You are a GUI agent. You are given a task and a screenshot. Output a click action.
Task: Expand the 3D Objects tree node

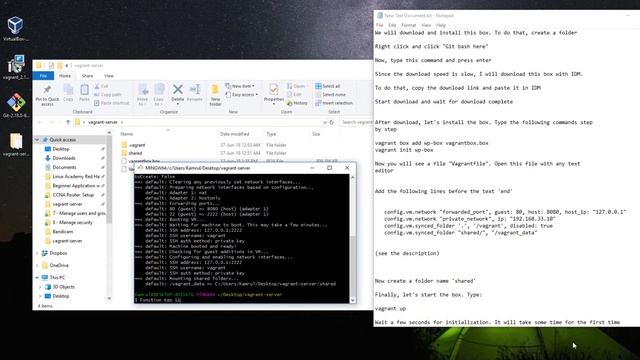40,287
